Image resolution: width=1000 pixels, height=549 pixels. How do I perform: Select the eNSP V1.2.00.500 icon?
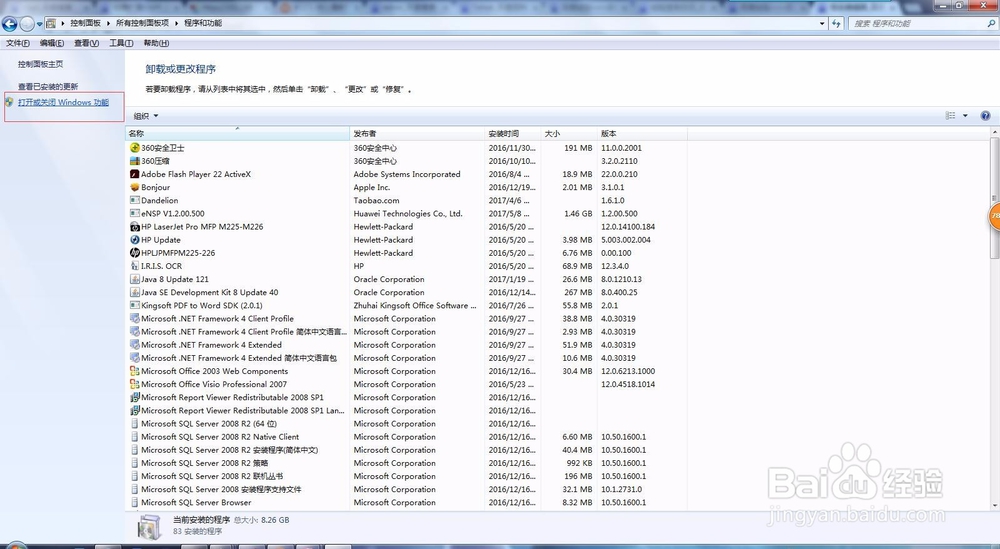point(135,214)
